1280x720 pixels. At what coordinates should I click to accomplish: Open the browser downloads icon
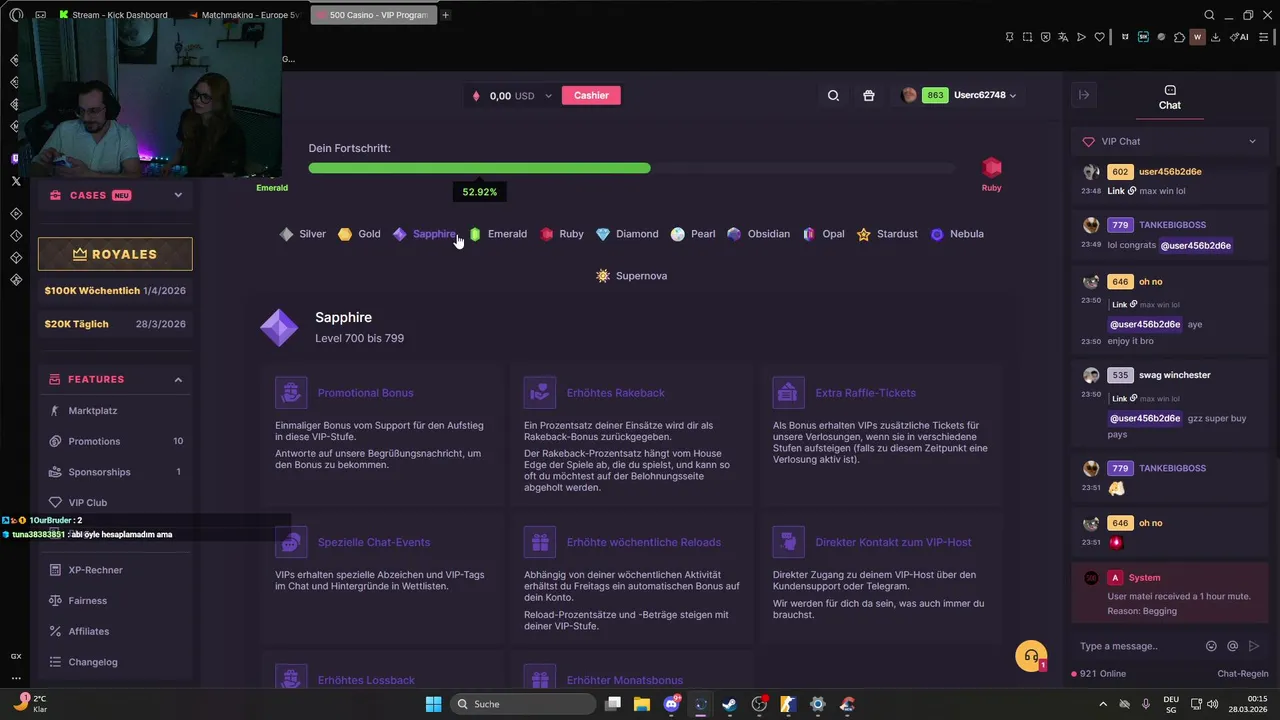[x=1215, y=37]
